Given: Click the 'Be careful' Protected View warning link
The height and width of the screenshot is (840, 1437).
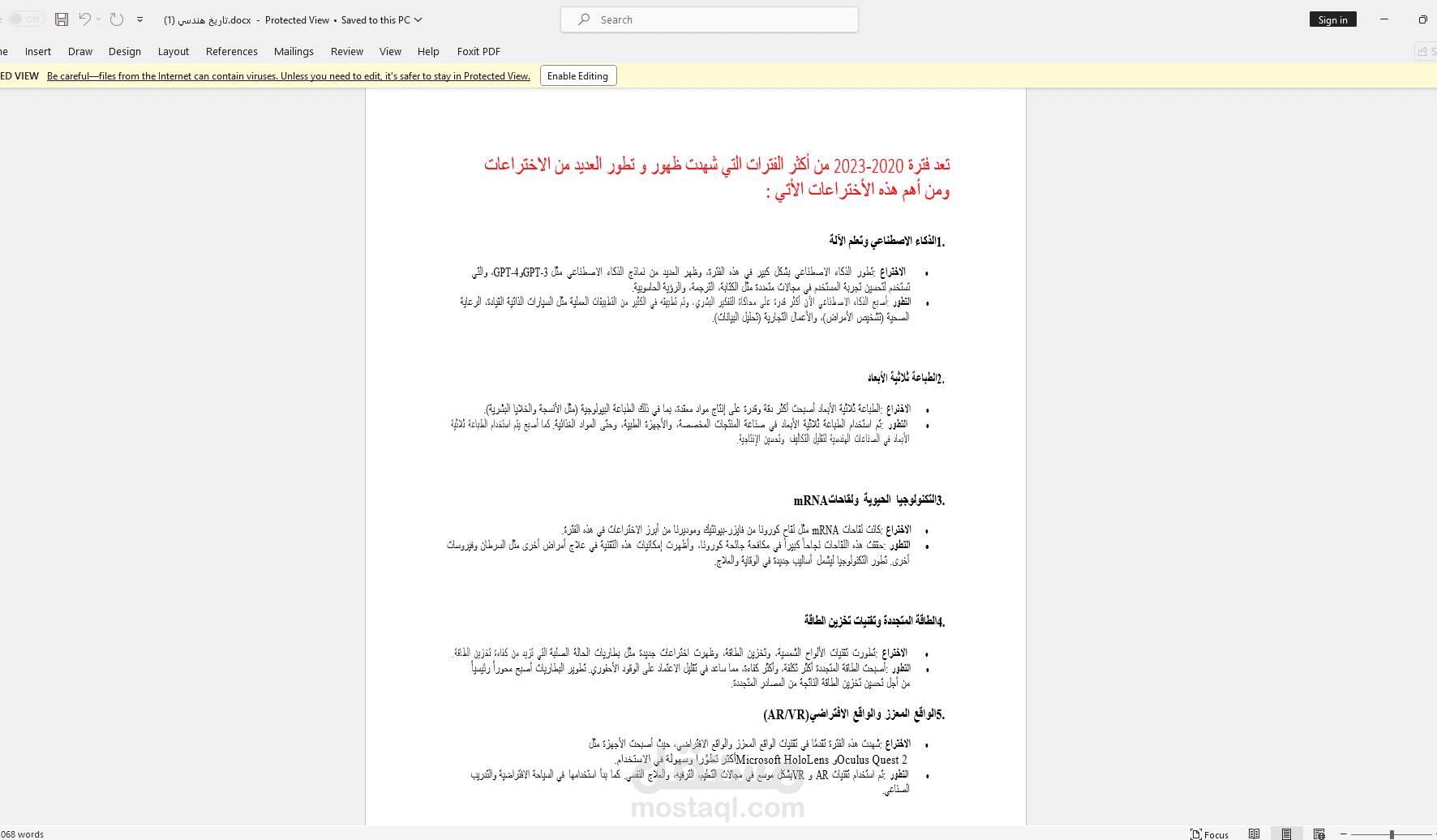Looking at the screenshot, I should coord(289,76).
